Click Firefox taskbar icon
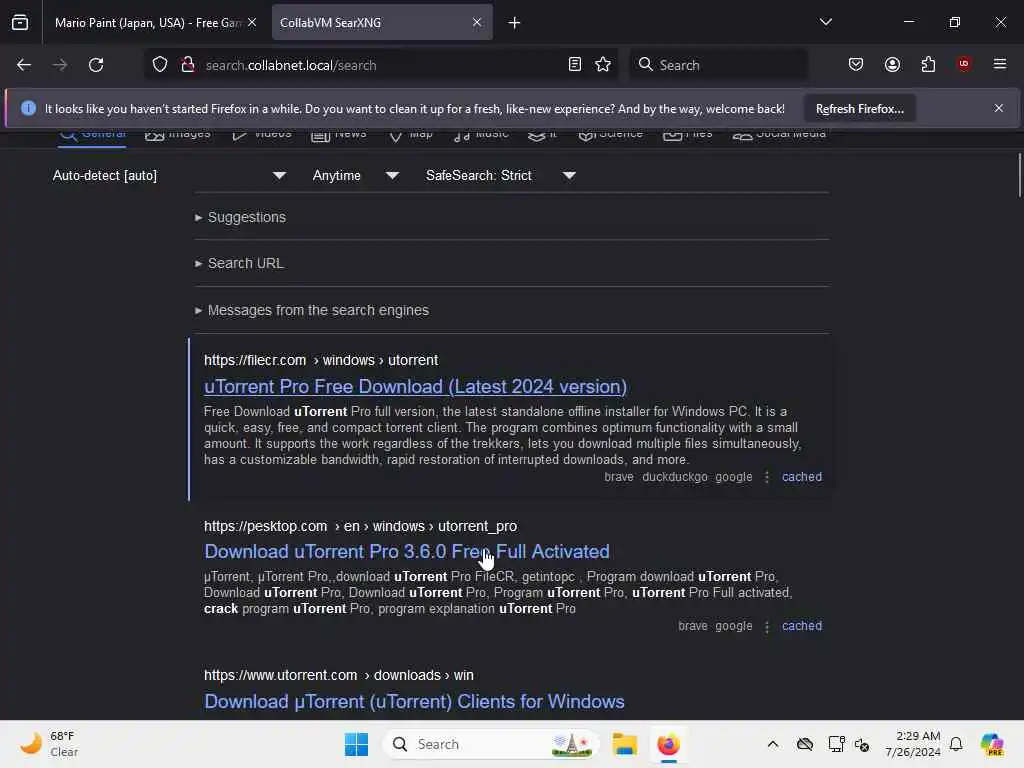 (668, 744)
